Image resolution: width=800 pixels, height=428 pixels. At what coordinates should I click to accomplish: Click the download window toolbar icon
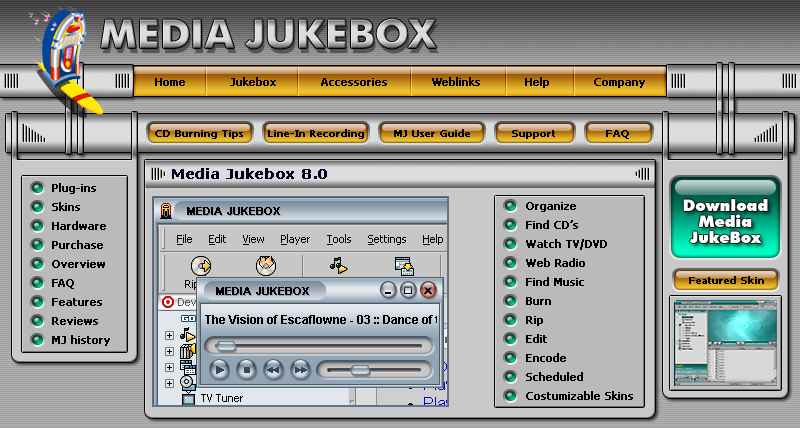404,266
